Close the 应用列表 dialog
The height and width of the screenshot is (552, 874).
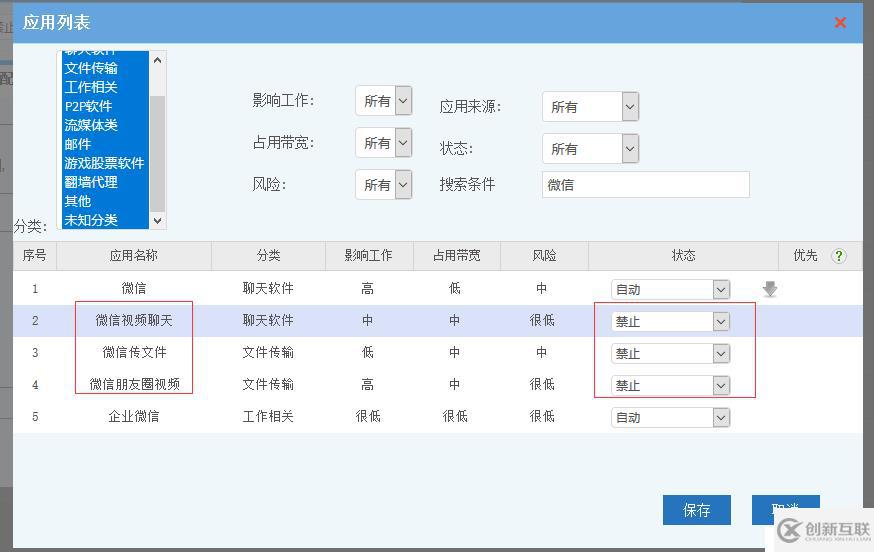[x=840, y=22]
